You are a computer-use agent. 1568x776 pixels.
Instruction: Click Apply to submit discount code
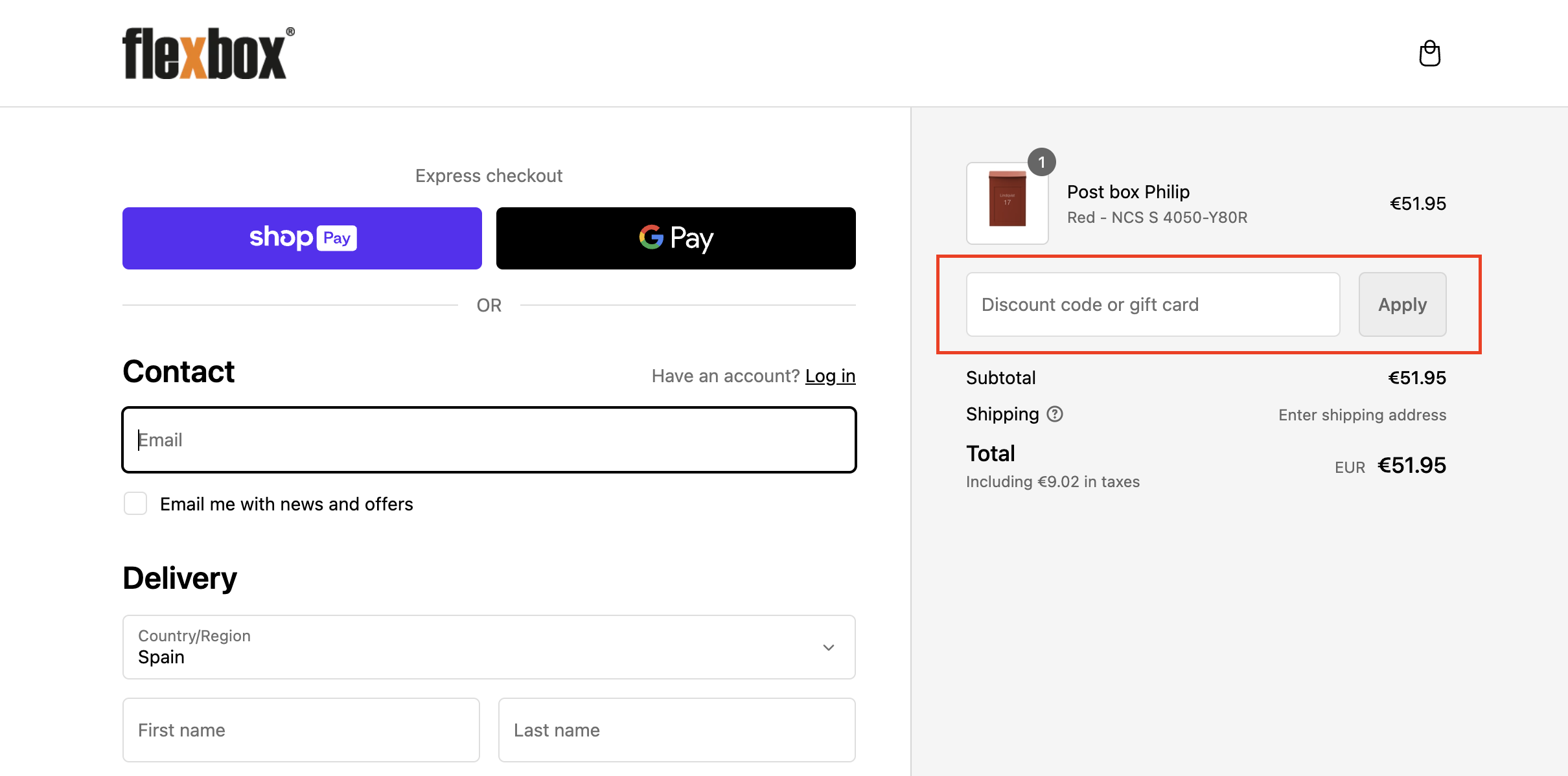point(1402,304)
